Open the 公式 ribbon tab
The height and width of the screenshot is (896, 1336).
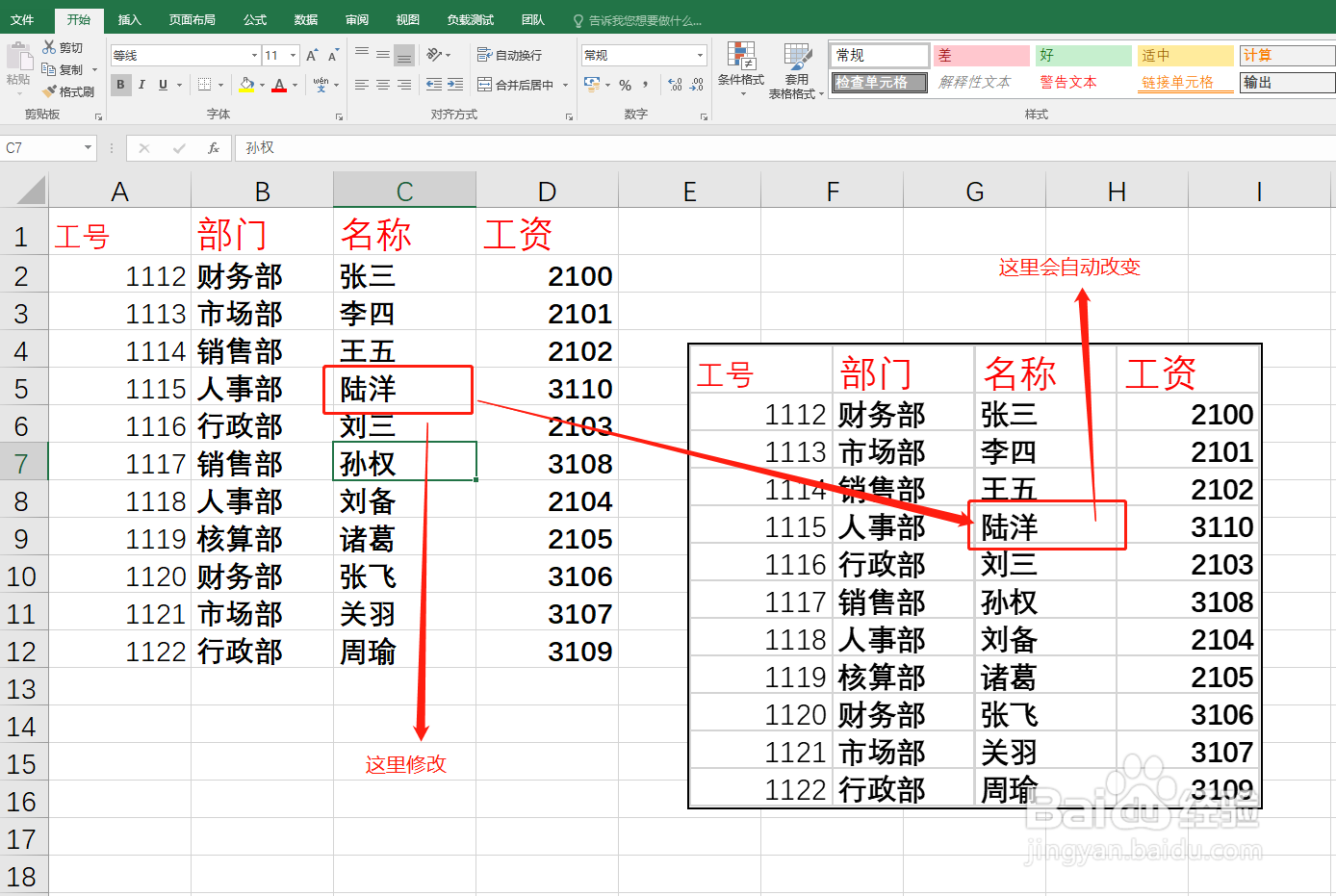(x=253, y=18)
